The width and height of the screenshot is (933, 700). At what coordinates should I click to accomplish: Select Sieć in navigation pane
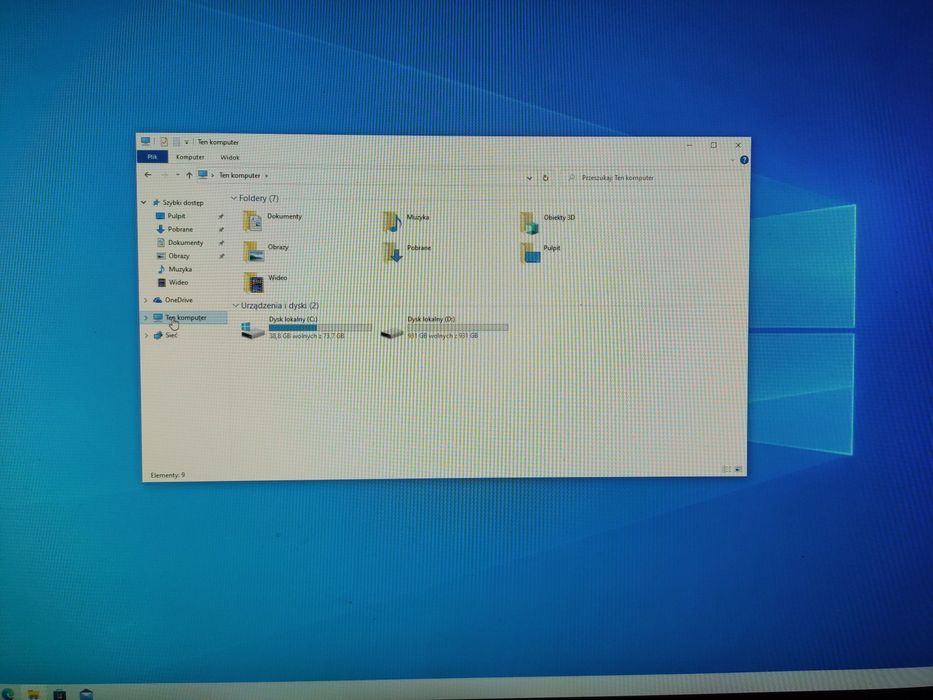coord(171,335)
